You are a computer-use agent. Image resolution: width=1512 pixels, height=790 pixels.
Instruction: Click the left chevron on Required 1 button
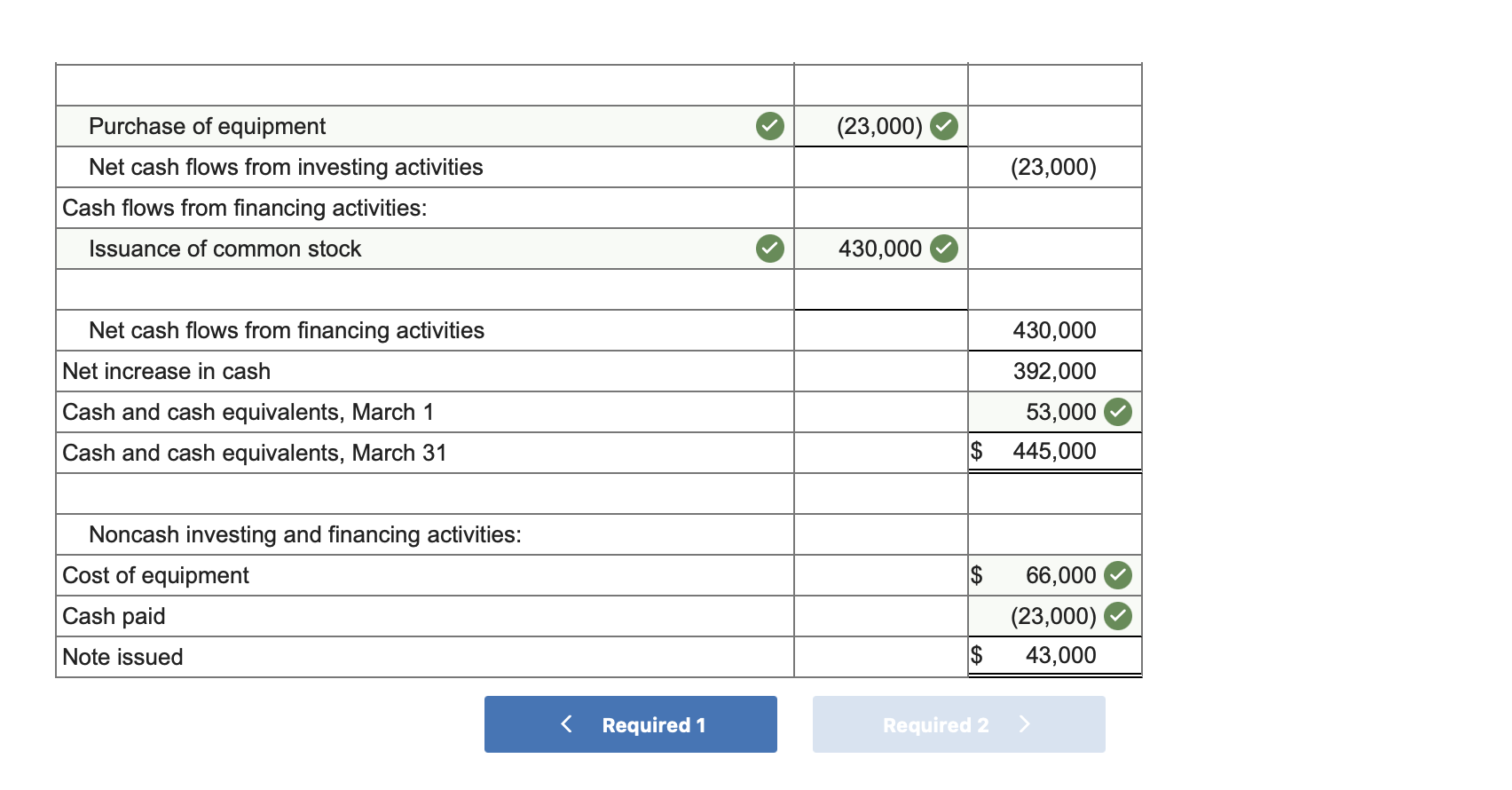566,723
